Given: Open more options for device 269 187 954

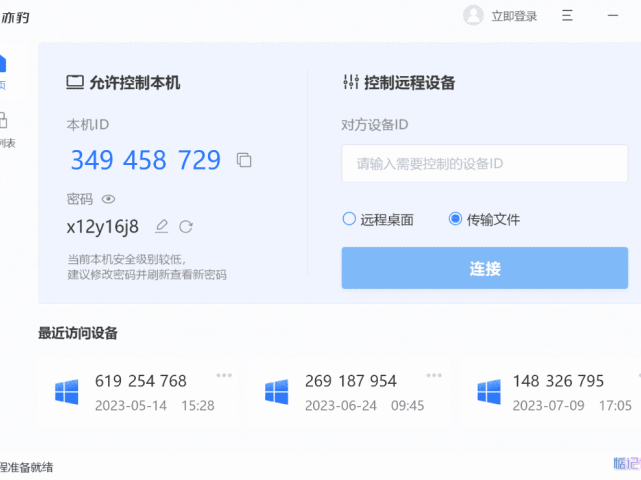Looking at the screenshot, I should click(434, 375).
